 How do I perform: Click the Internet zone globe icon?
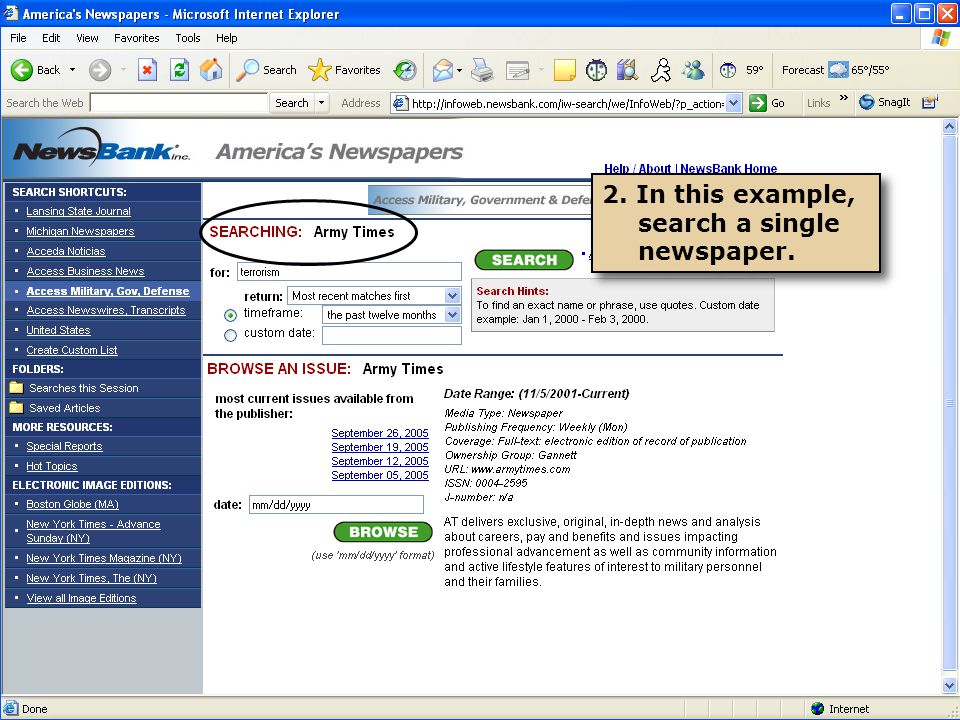(x=817, y=709)
